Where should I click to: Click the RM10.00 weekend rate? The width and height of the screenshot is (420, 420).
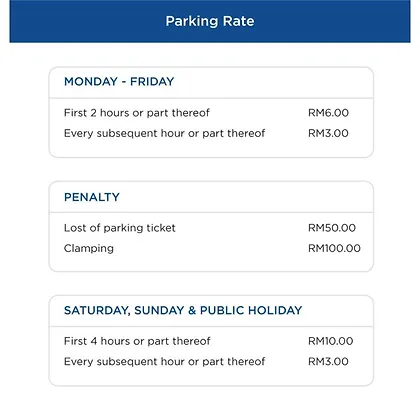[x=330, y=341]
